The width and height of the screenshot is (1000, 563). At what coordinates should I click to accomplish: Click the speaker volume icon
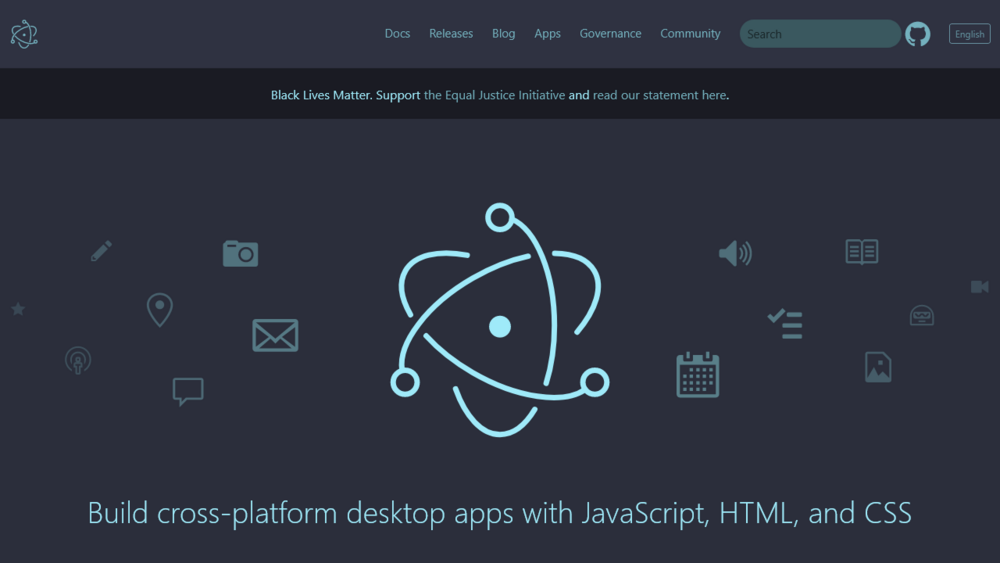735,253
